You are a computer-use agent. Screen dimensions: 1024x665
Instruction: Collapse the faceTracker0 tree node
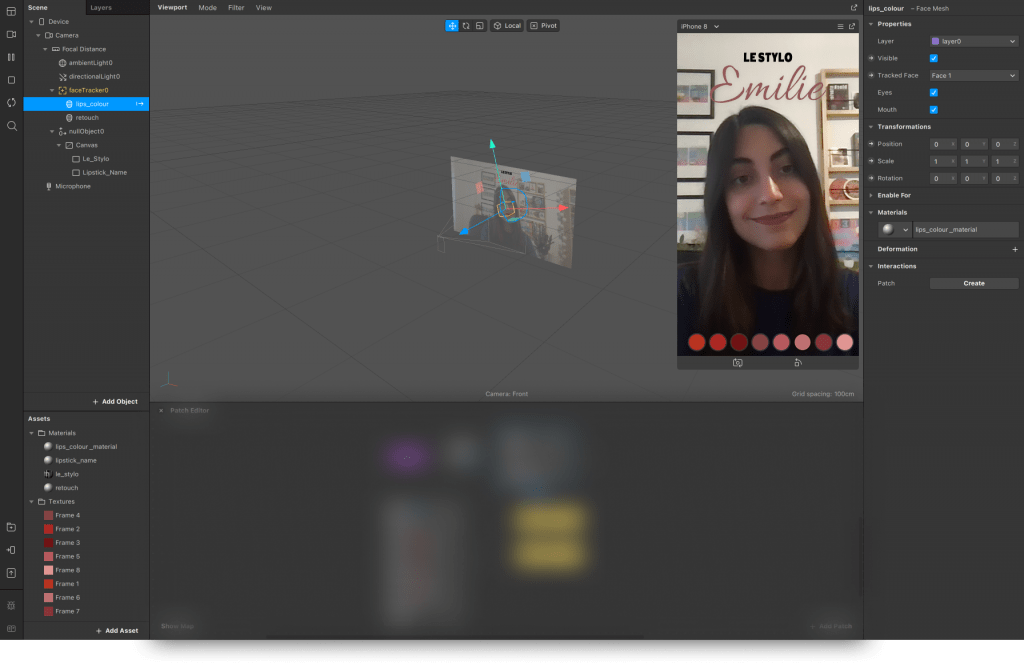(52, 90)
